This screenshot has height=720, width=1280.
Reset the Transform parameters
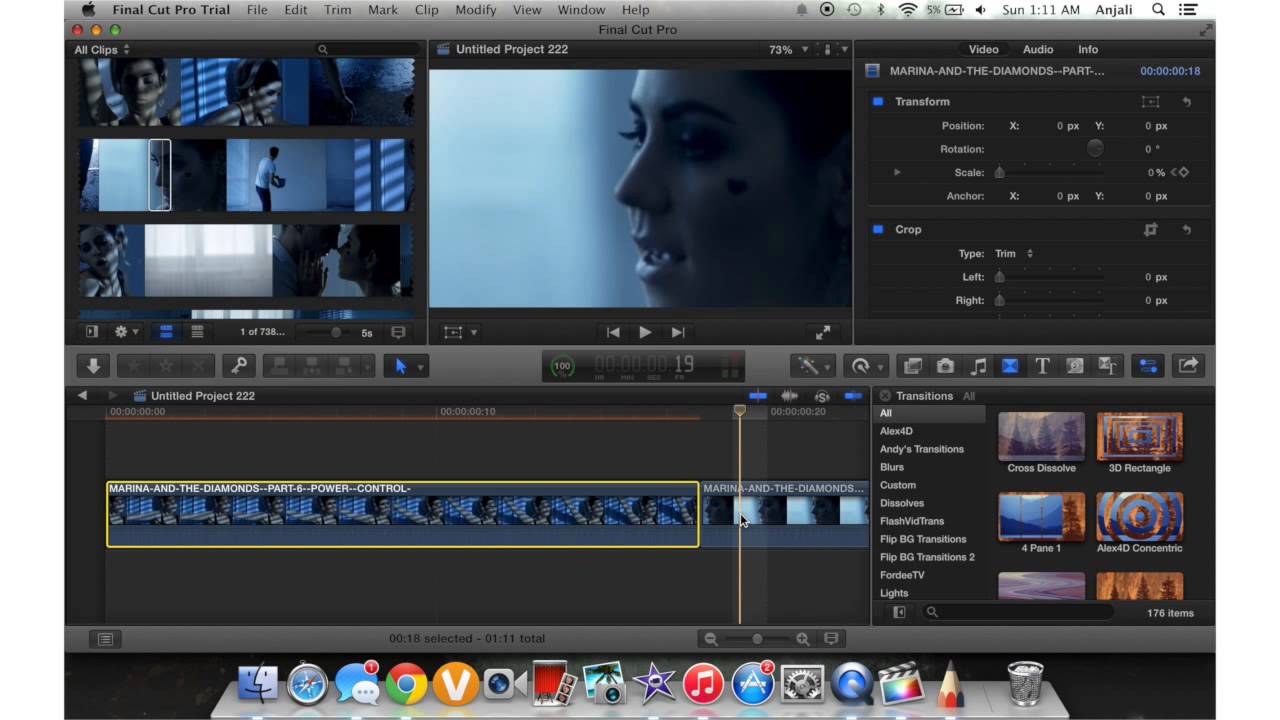pyautogui.click(x=1187, y=101)
